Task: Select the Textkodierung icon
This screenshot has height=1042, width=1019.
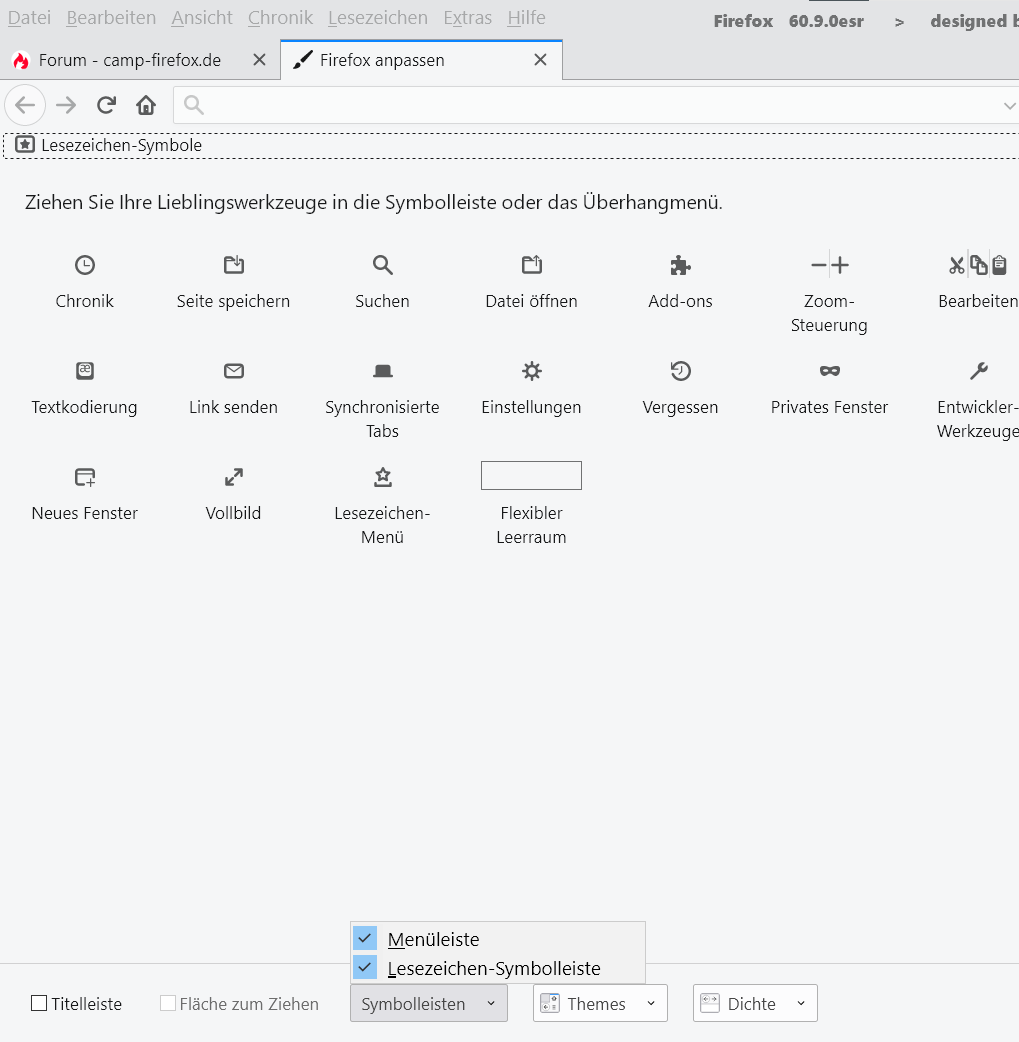Action: (84, 371)
